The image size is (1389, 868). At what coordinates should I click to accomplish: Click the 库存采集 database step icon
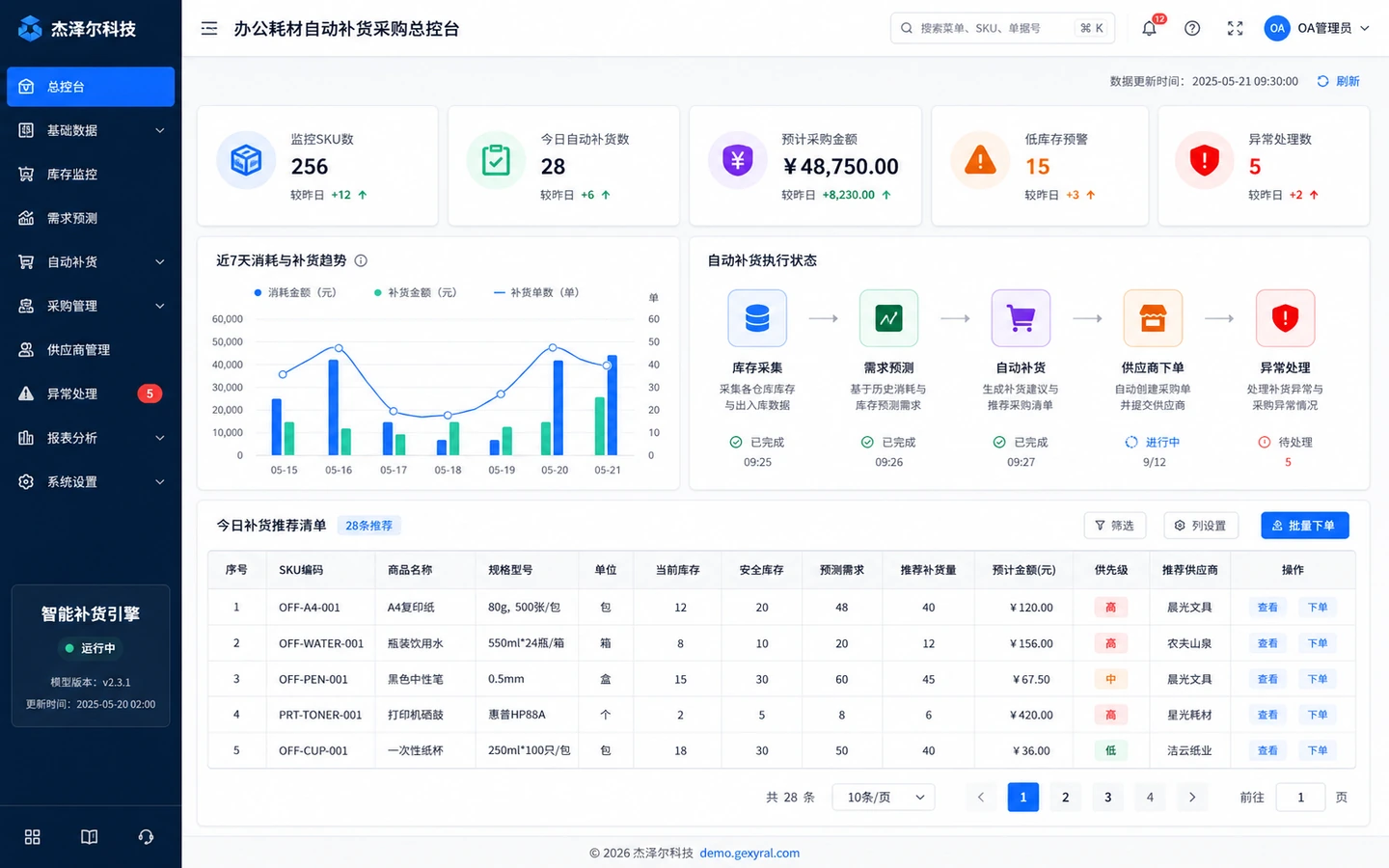(757, 318)
